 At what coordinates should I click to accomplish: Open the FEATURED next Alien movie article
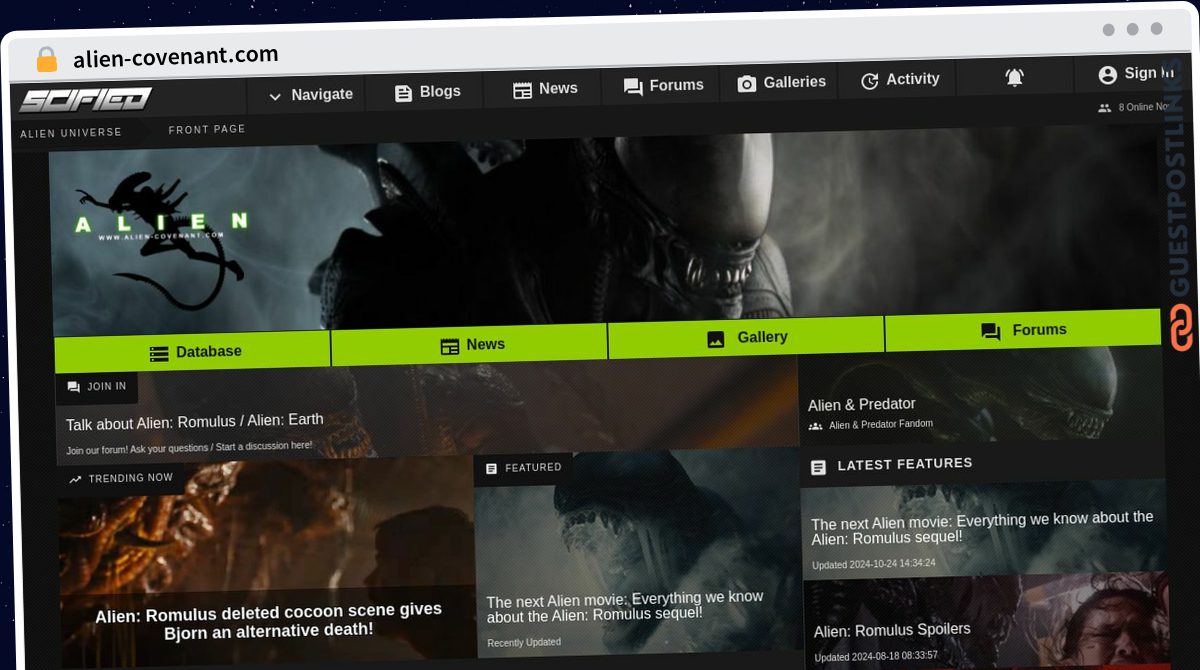(x=625, y=605)
